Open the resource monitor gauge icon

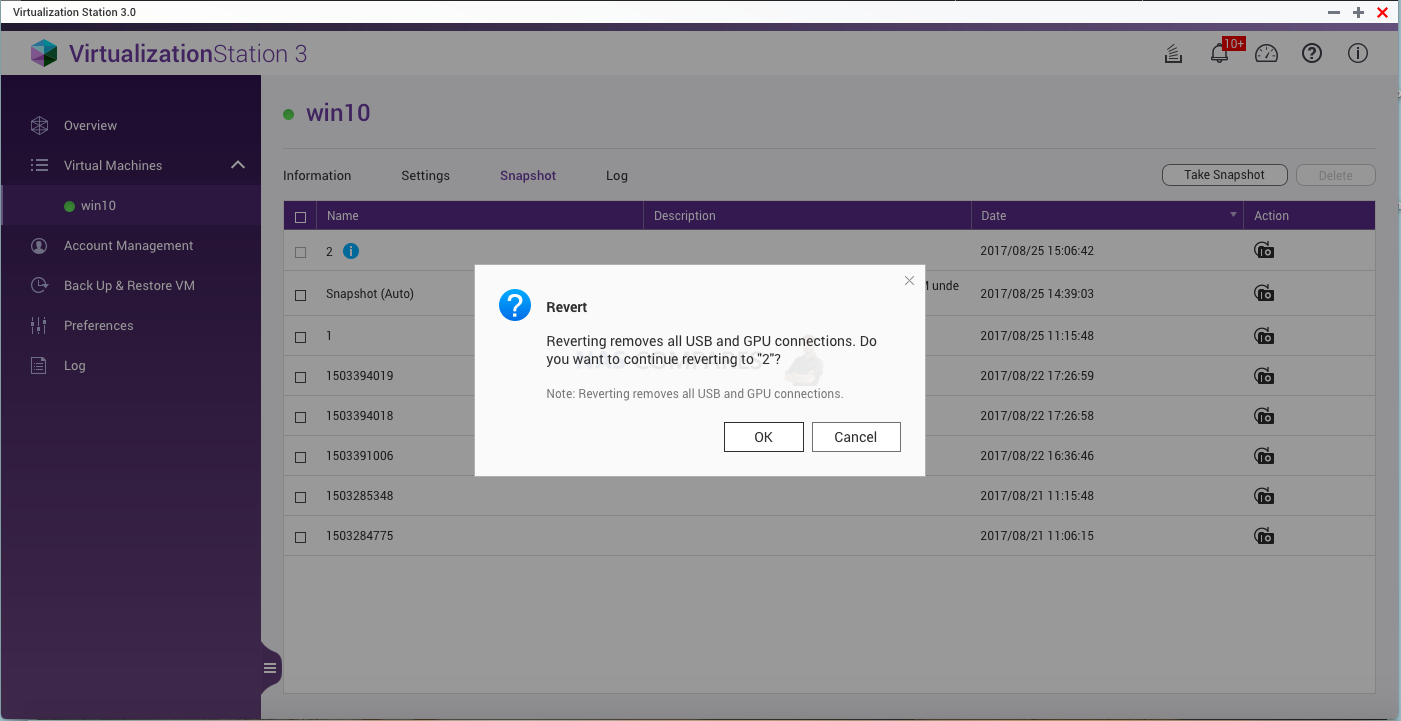click(1266, 54)
